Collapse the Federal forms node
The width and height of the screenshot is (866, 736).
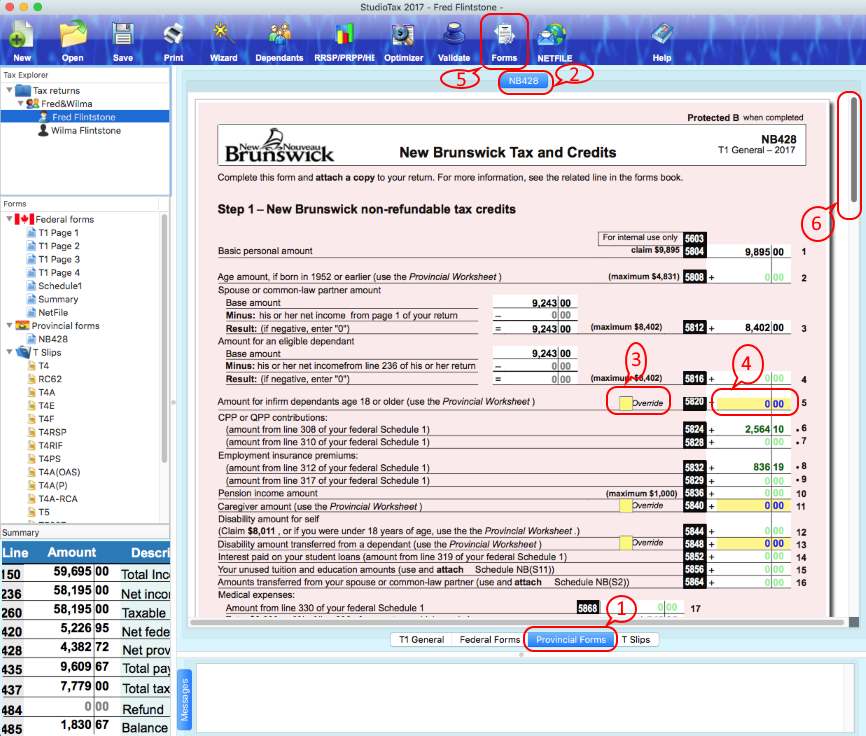pos(9,219)
